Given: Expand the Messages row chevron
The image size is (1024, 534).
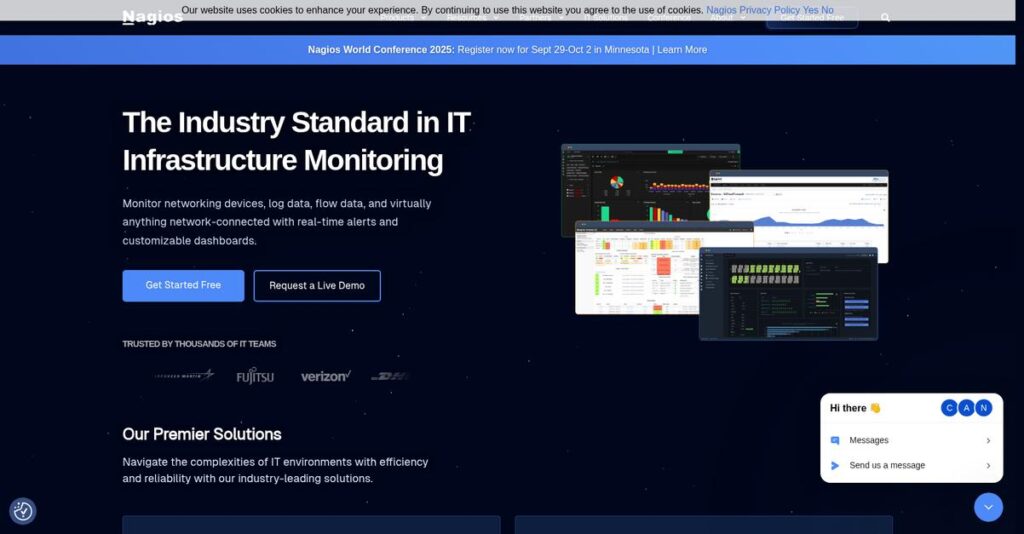Looking at the screenshot, I should tap(988, 441).
